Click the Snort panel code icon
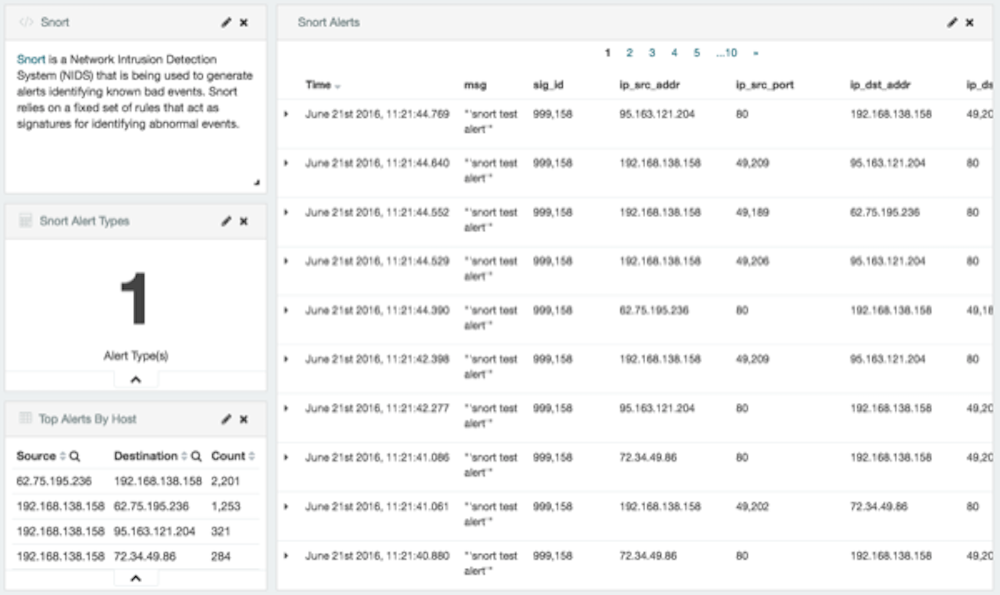 tap(26, 22)
